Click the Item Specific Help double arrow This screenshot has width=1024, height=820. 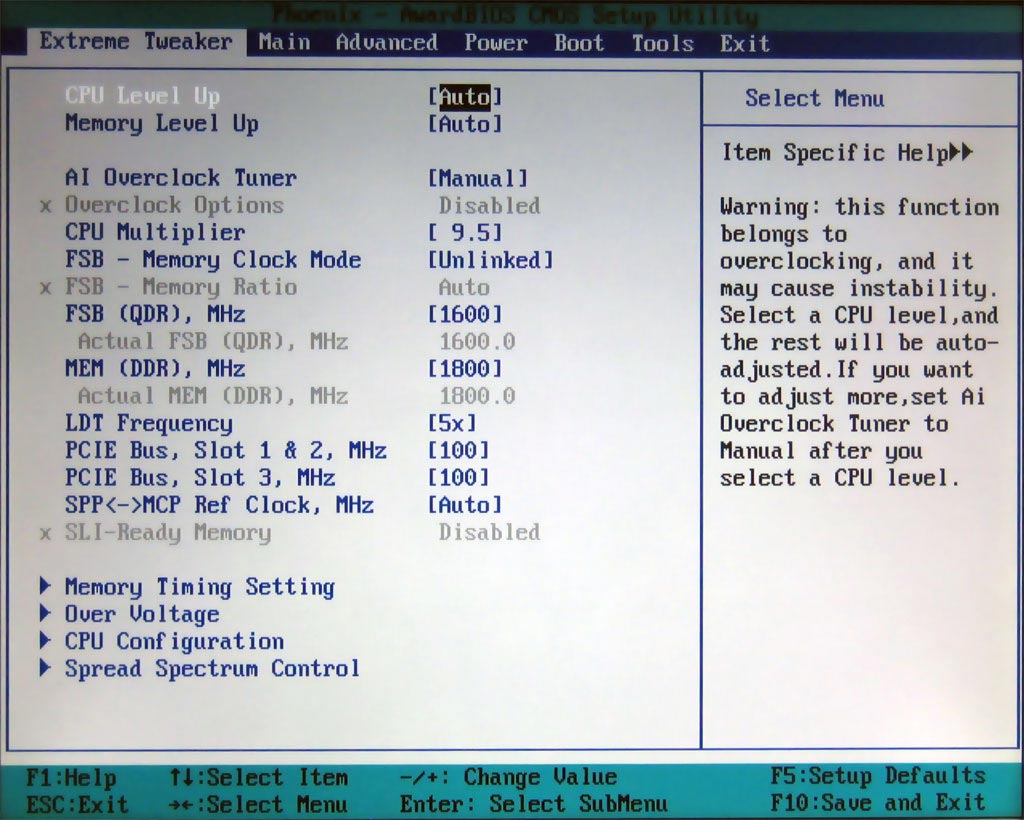coord(961,152)
